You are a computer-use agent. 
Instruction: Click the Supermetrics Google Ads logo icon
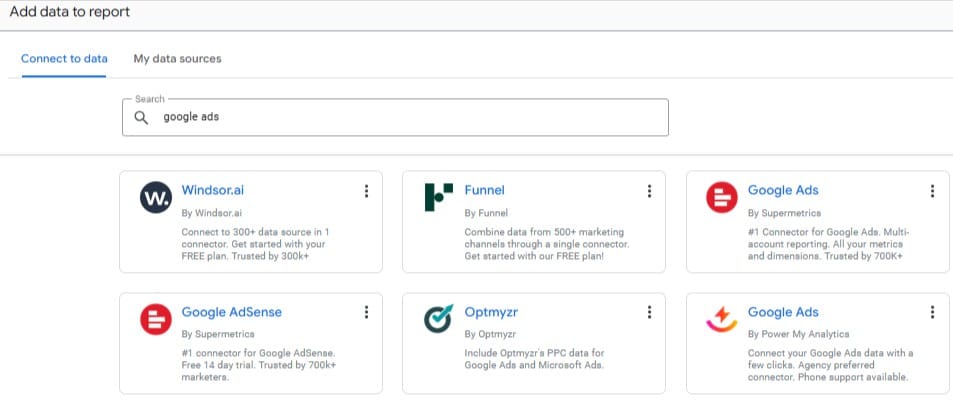pyautogui.click(x=721, y=198)
